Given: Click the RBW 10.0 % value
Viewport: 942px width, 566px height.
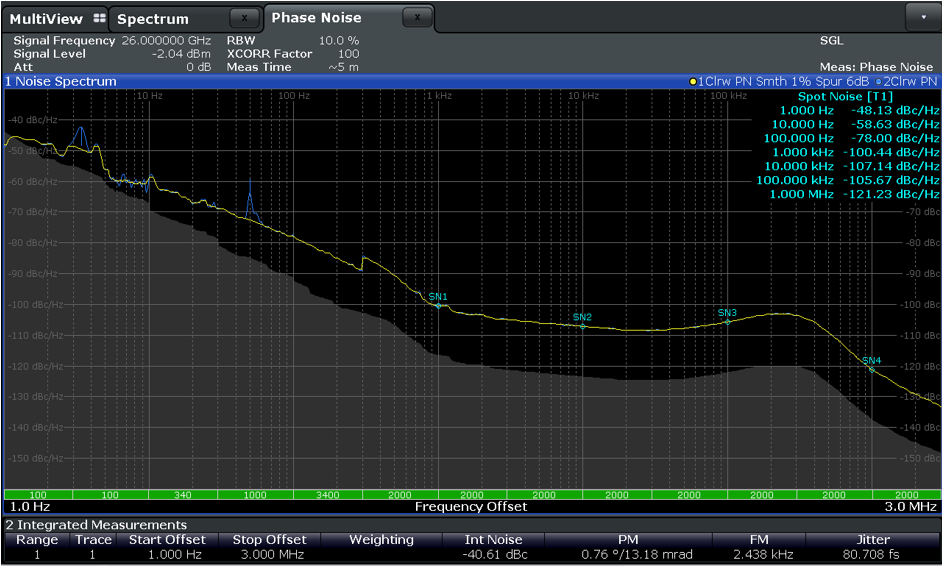Looking at the screenshot, I should [339, 40].
